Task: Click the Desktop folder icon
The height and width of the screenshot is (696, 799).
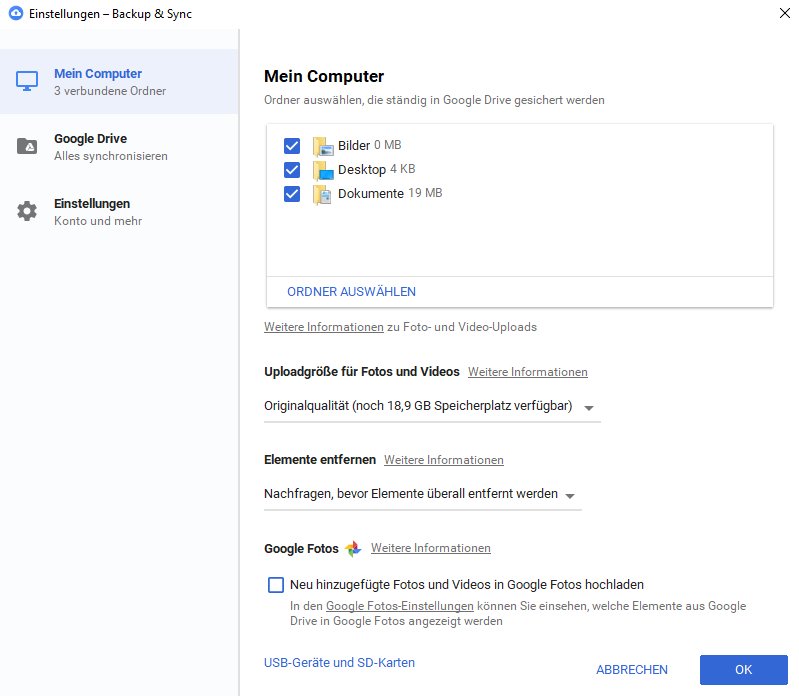Action: coord(323,170)
